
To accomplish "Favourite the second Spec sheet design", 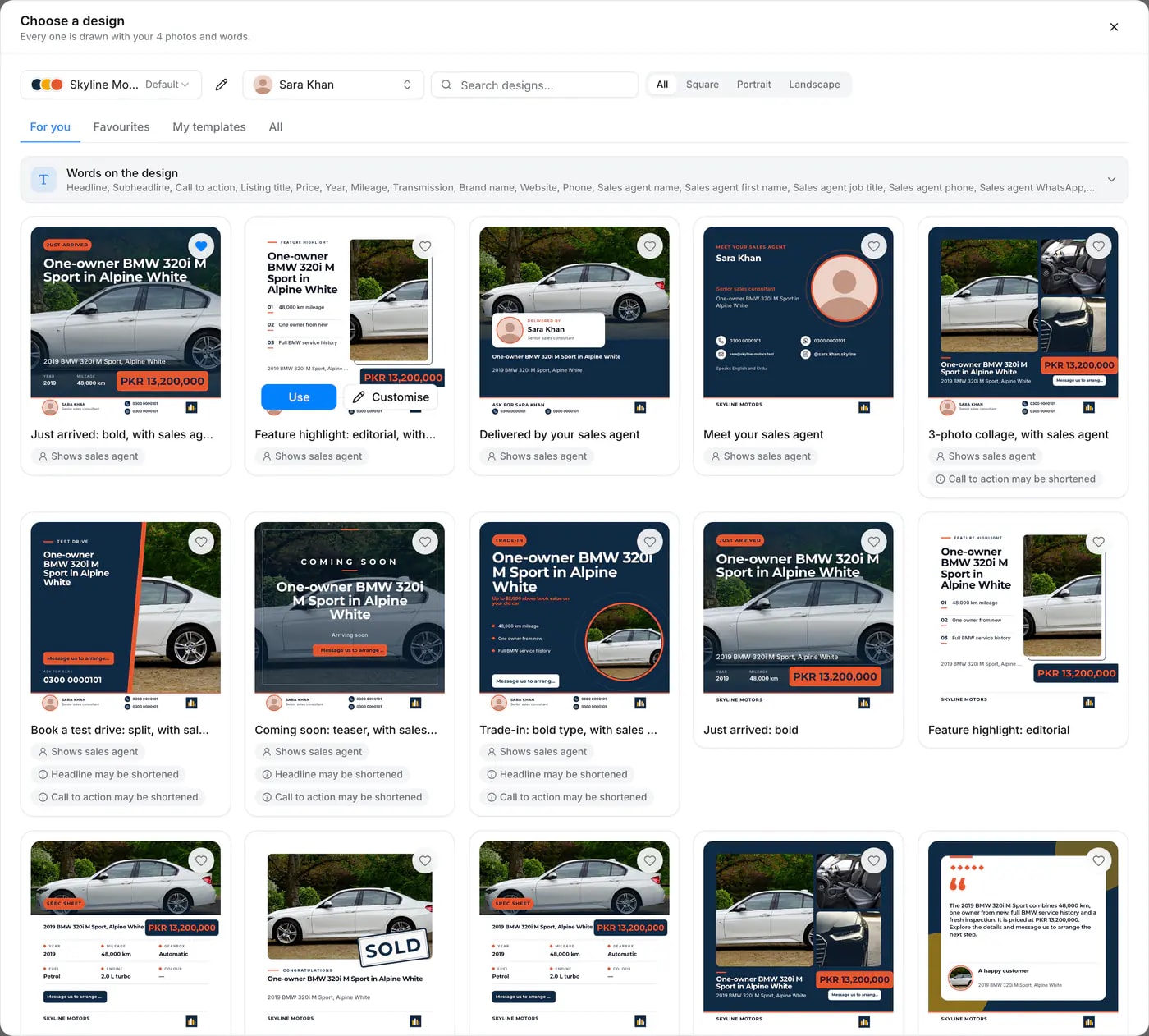I will pos(650,860).
